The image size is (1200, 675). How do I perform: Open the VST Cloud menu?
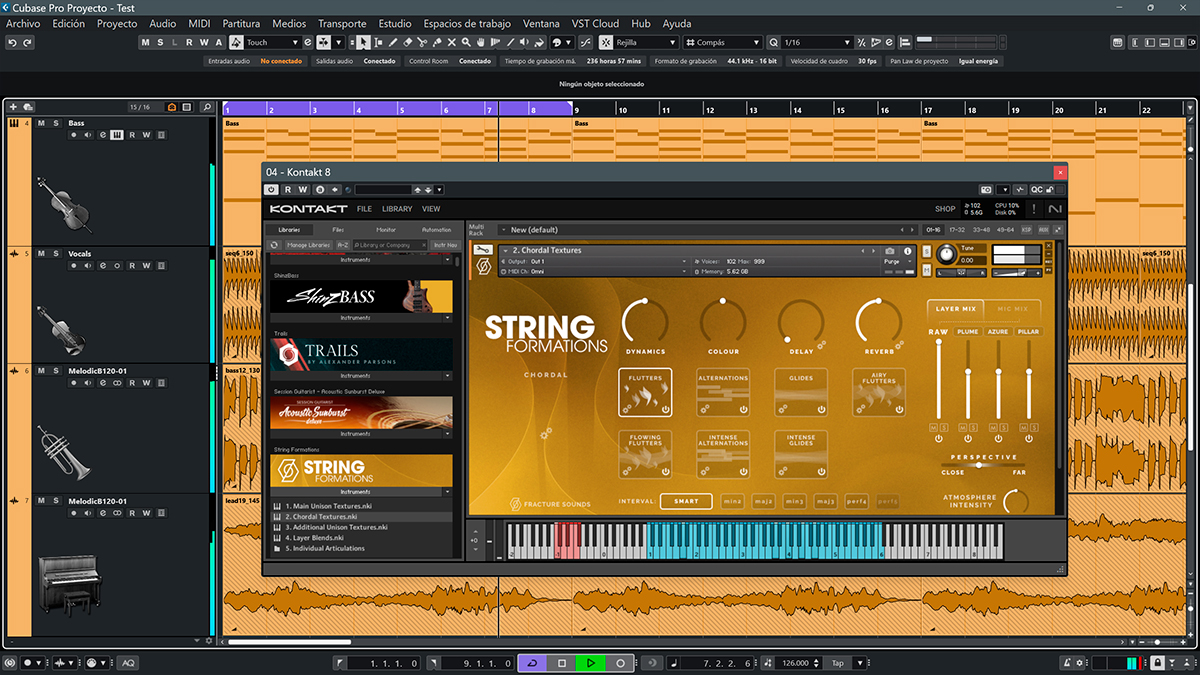595,23
